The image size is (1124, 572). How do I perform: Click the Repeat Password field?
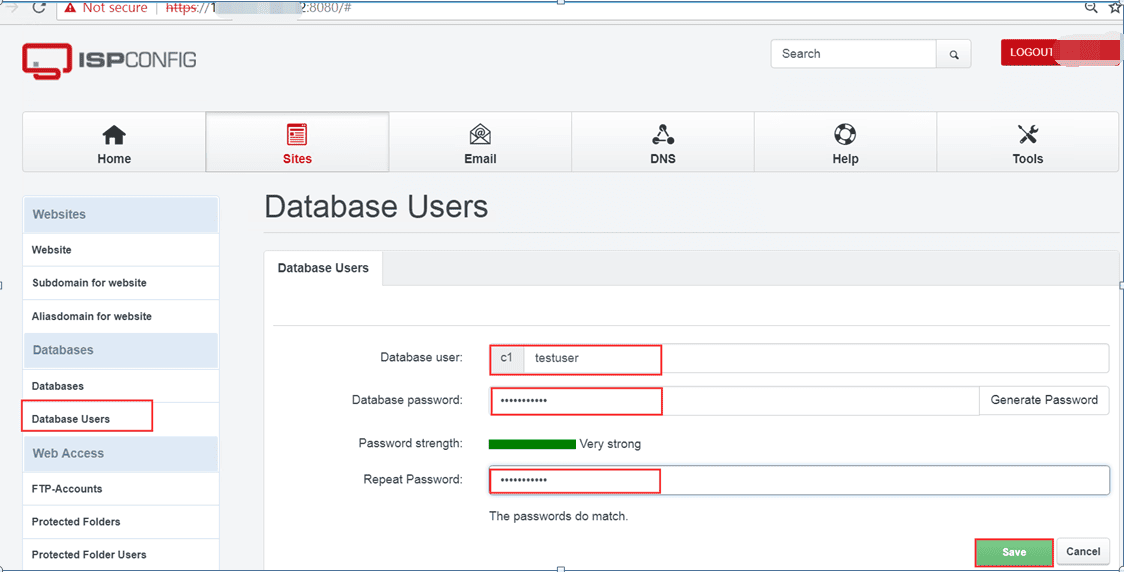tap(799, 480)
